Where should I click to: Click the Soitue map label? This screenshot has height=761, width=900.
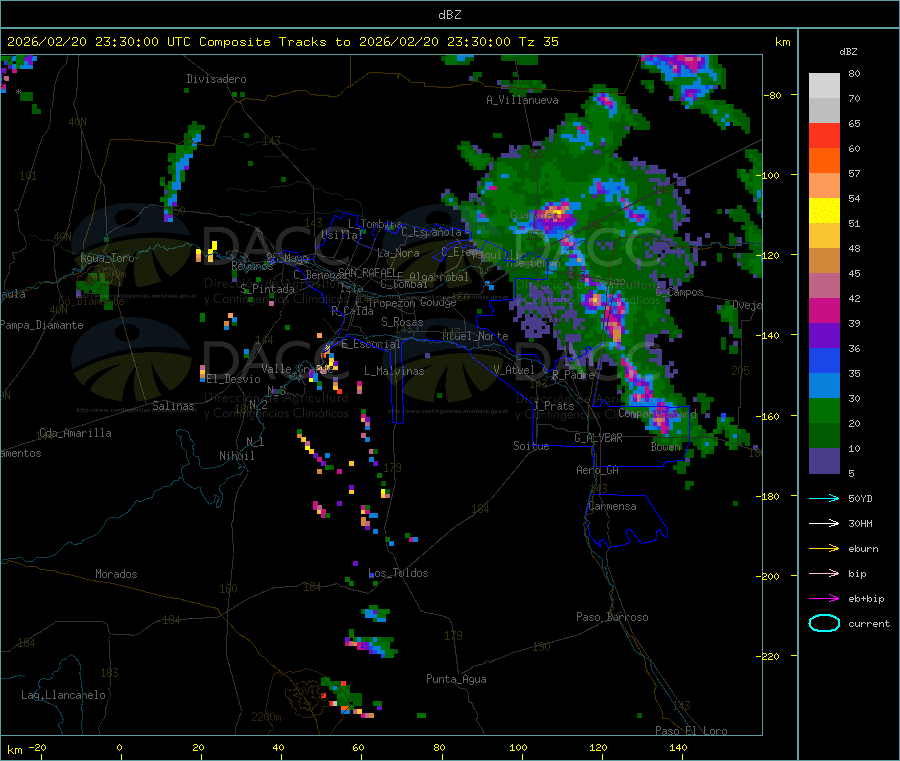pyautogui.click(x=531, y=446)
